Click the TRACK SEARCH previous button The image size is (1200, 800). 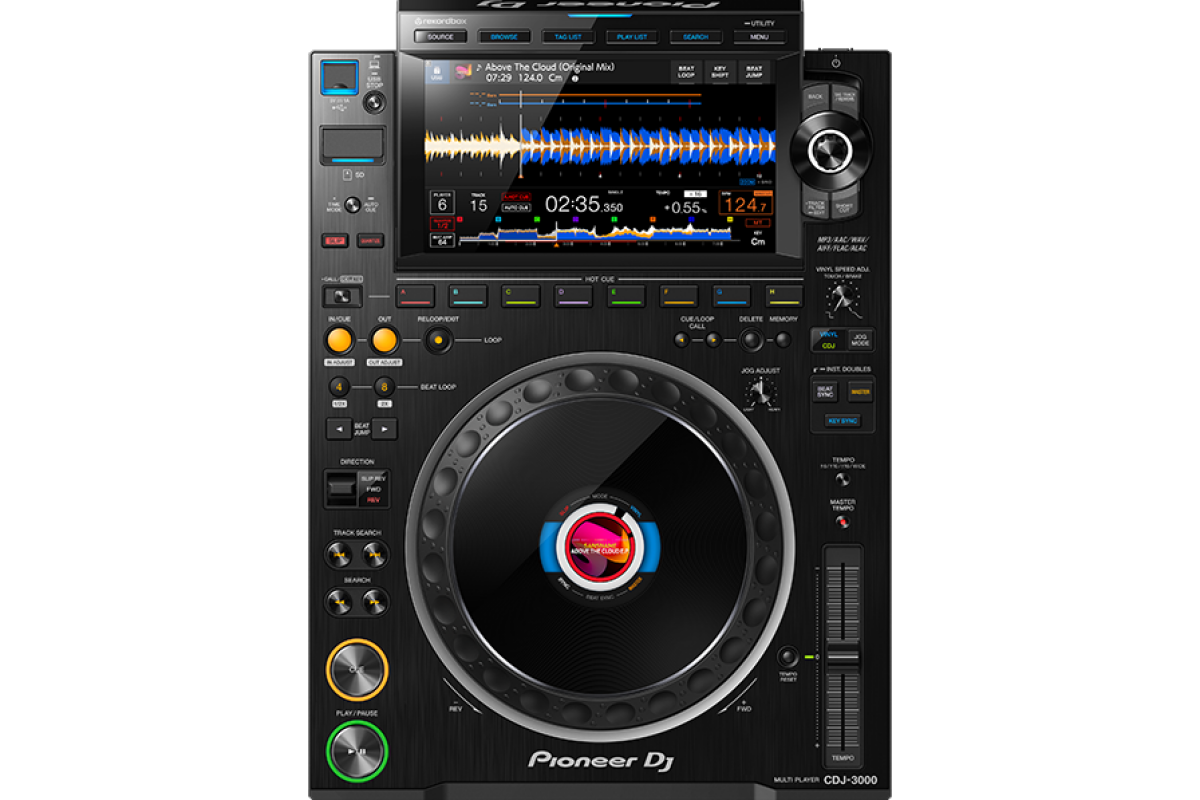[340, 554]
